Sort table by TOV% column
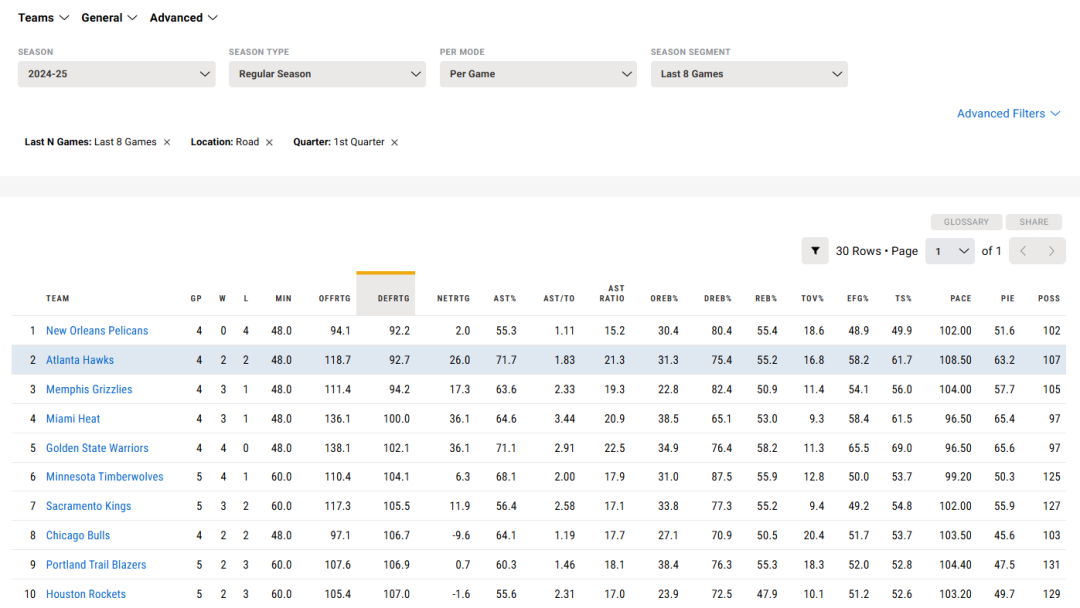The height and width of the screenshot is (608, 1080). tap(813, 299)
